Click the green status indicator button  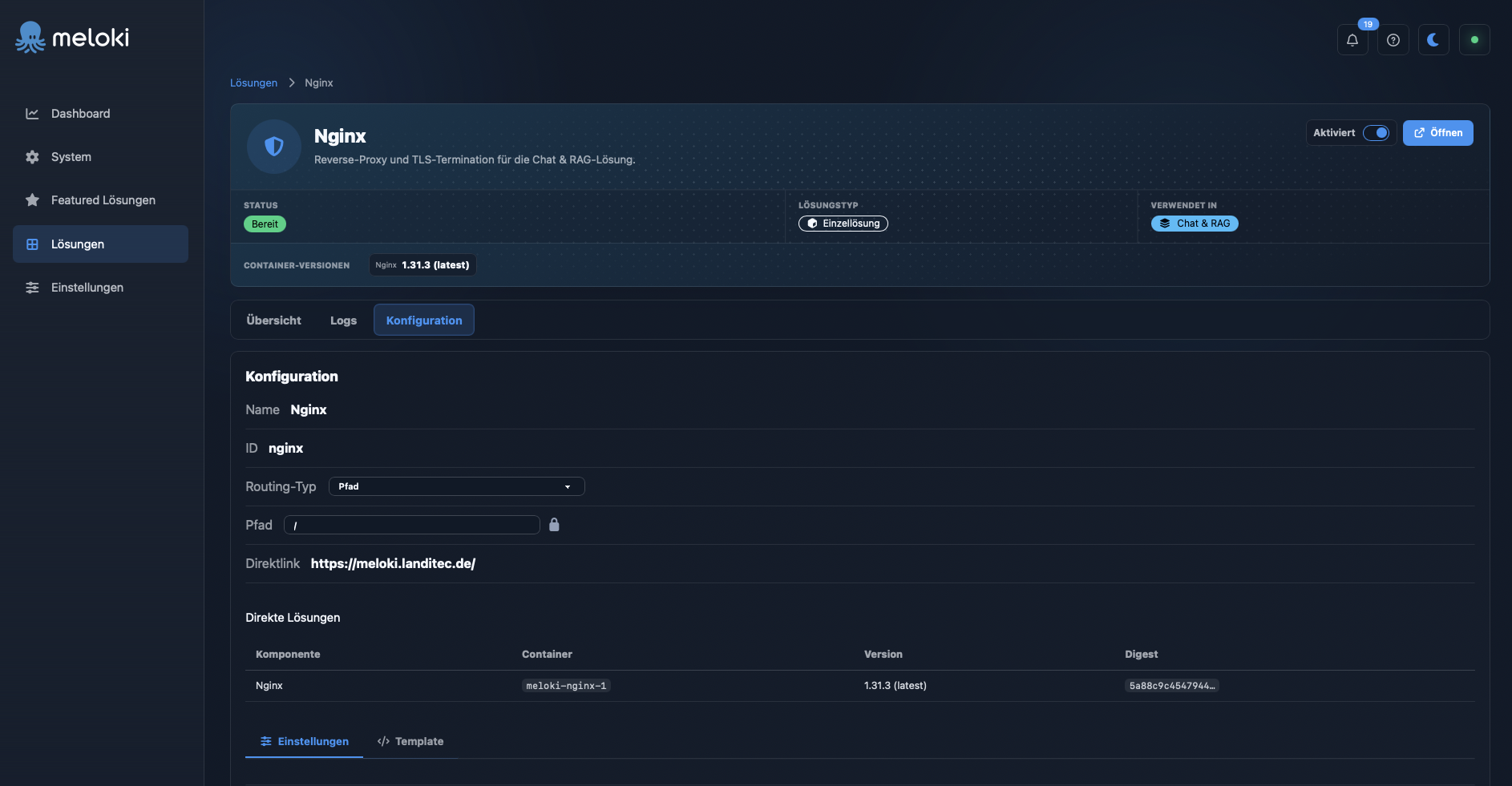click(1474, 40)
